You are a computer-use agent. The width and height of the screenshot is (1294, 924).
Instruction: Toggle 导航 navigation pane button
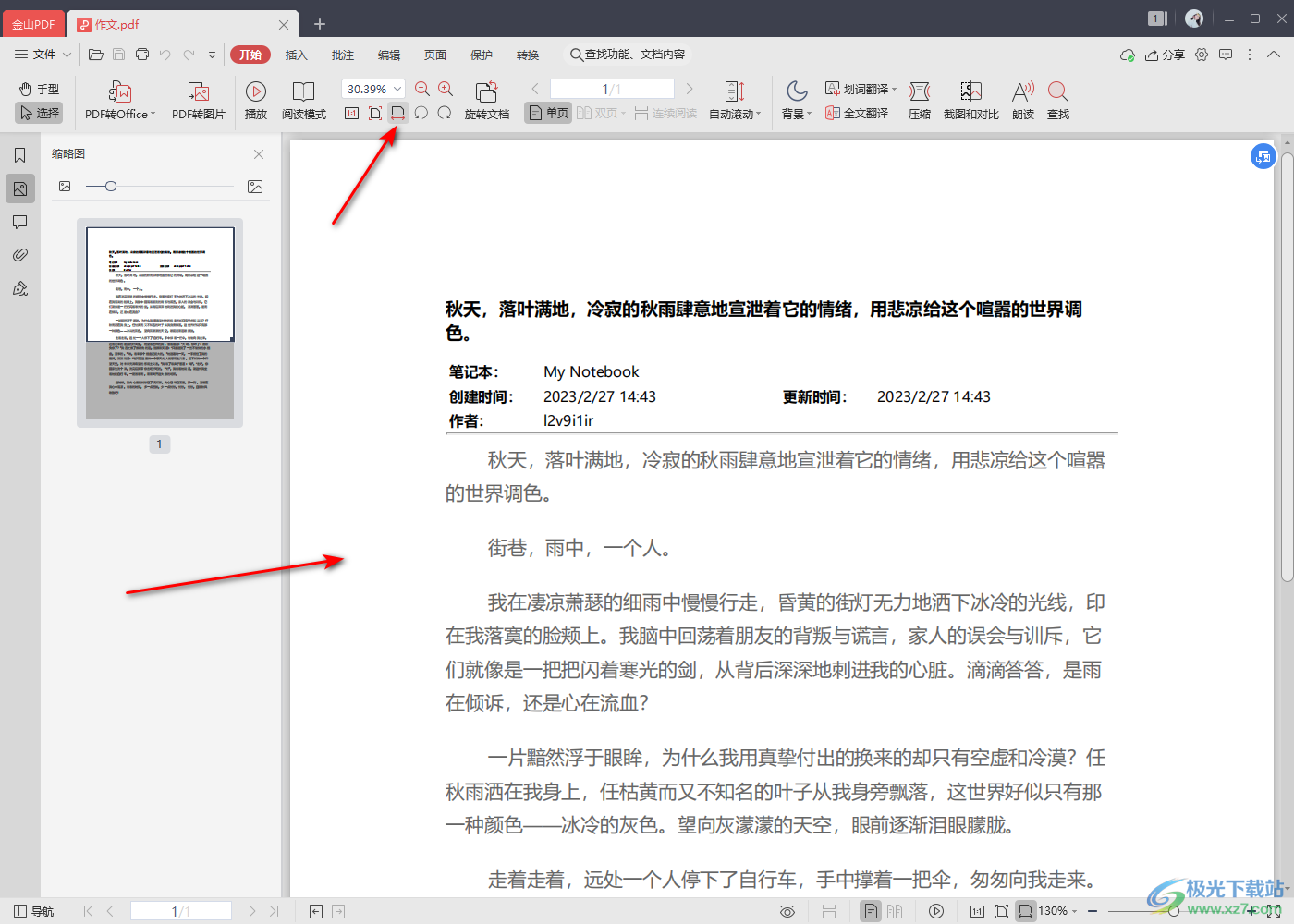34,911
